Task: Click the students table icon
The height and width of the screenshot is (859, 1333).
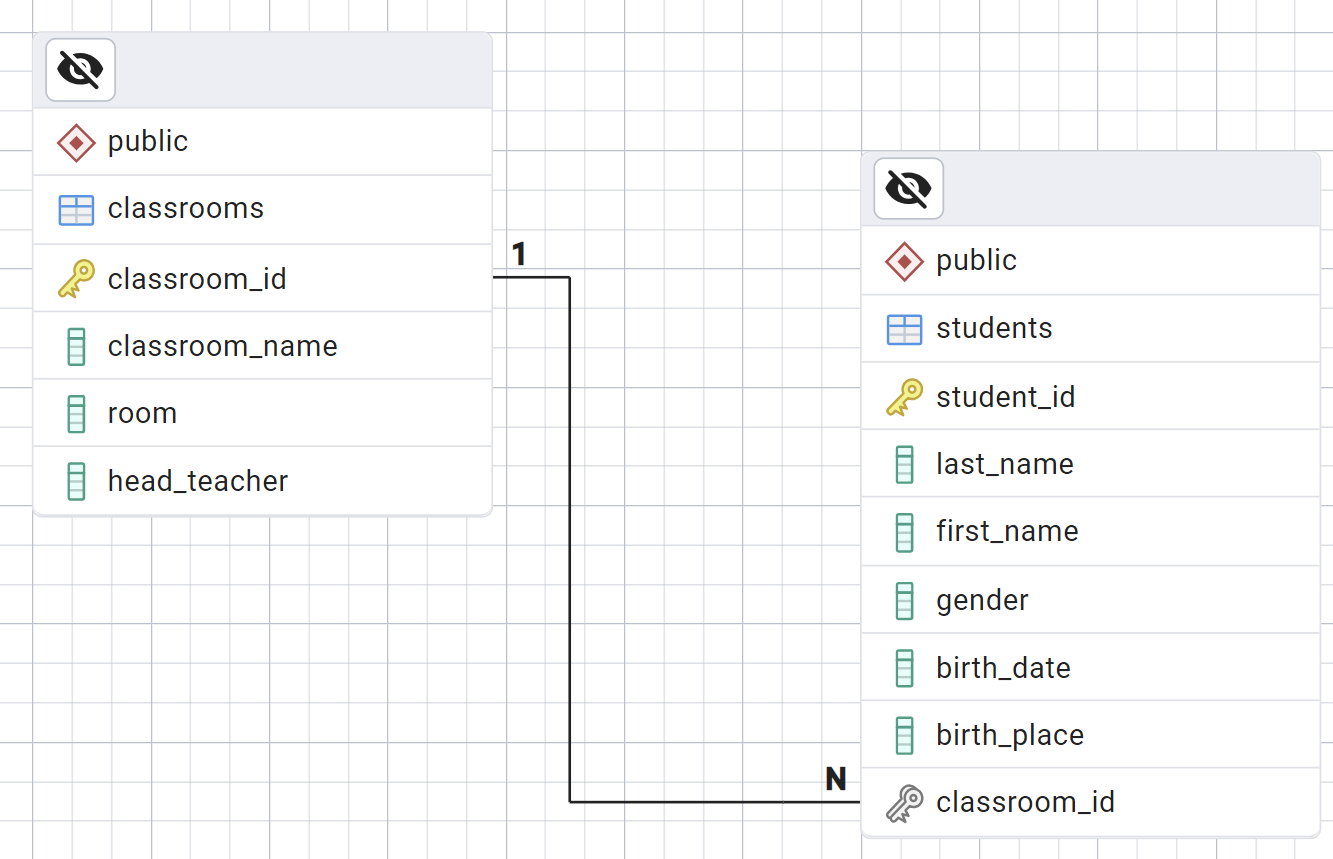Action: point(904,329)
